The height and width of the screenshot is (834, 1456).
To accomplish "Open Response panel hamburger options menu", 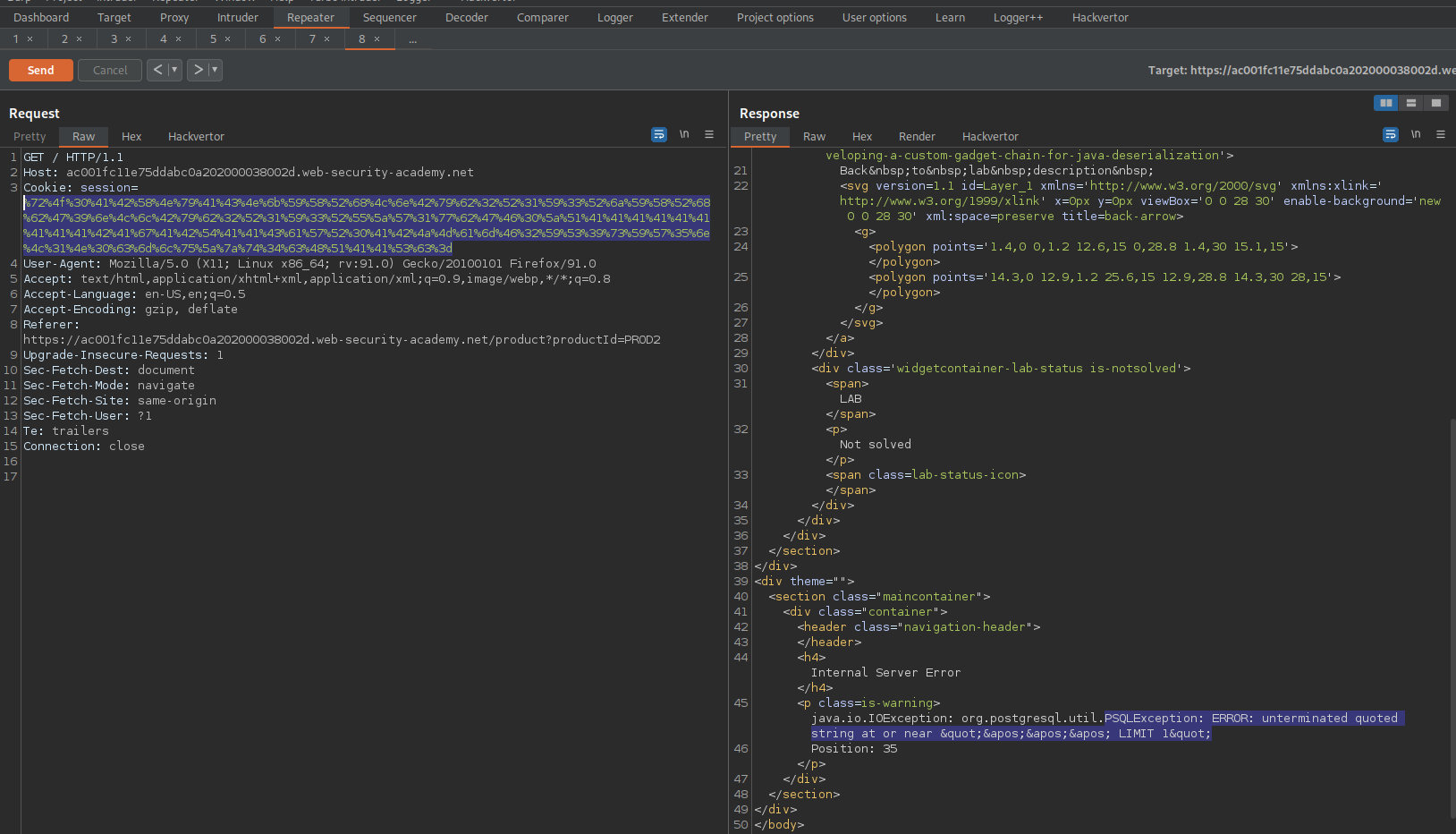I will pos(1441,134).
